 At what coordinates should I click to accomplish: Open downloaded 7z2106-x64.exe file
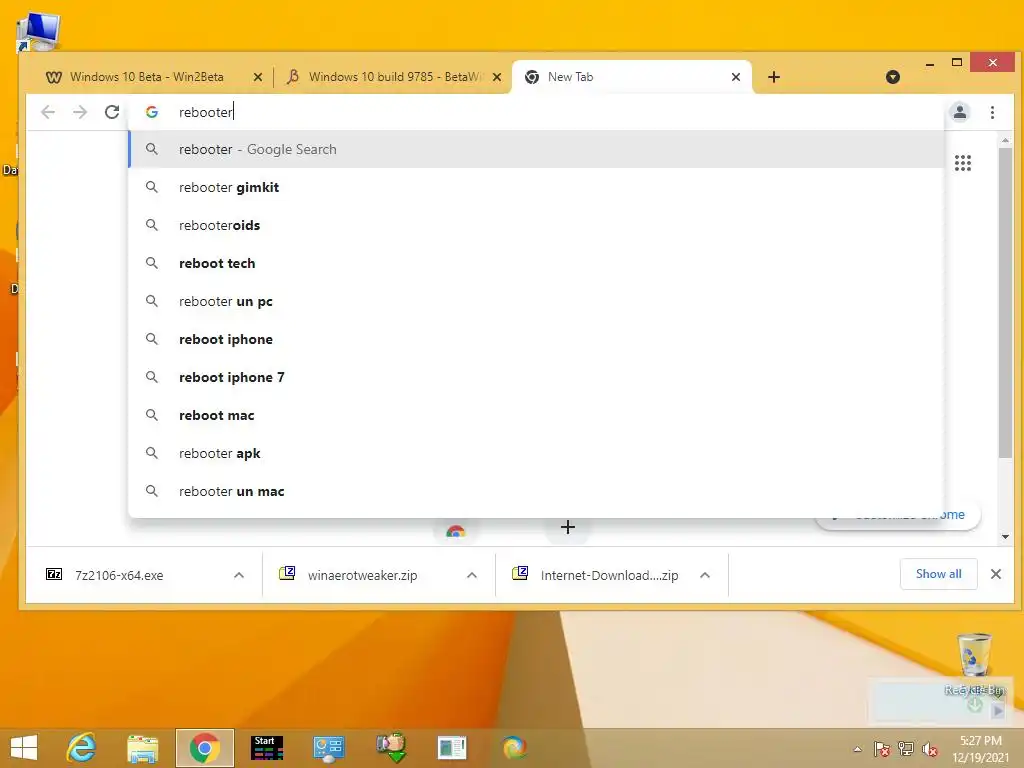pyautogui.click(x=119, y=575)
